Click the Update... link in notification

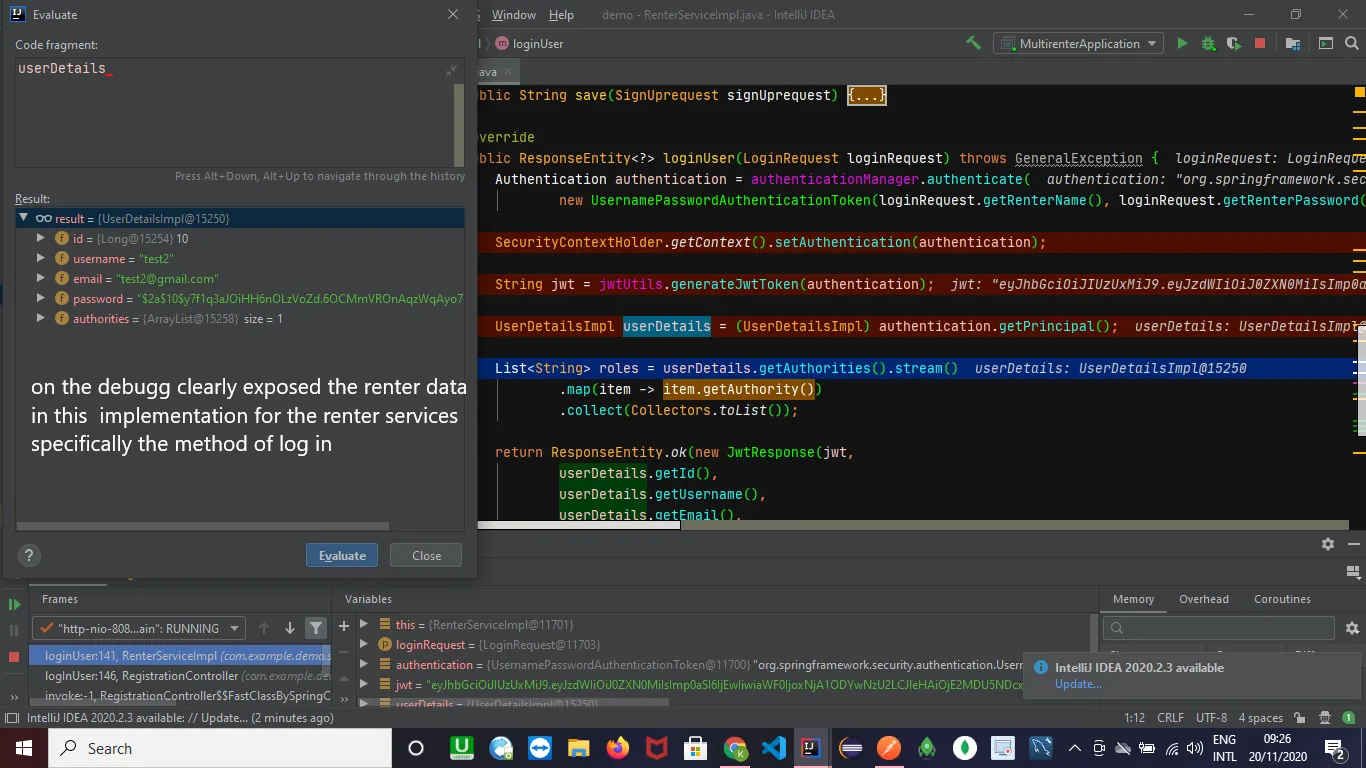pos(1078,684)
